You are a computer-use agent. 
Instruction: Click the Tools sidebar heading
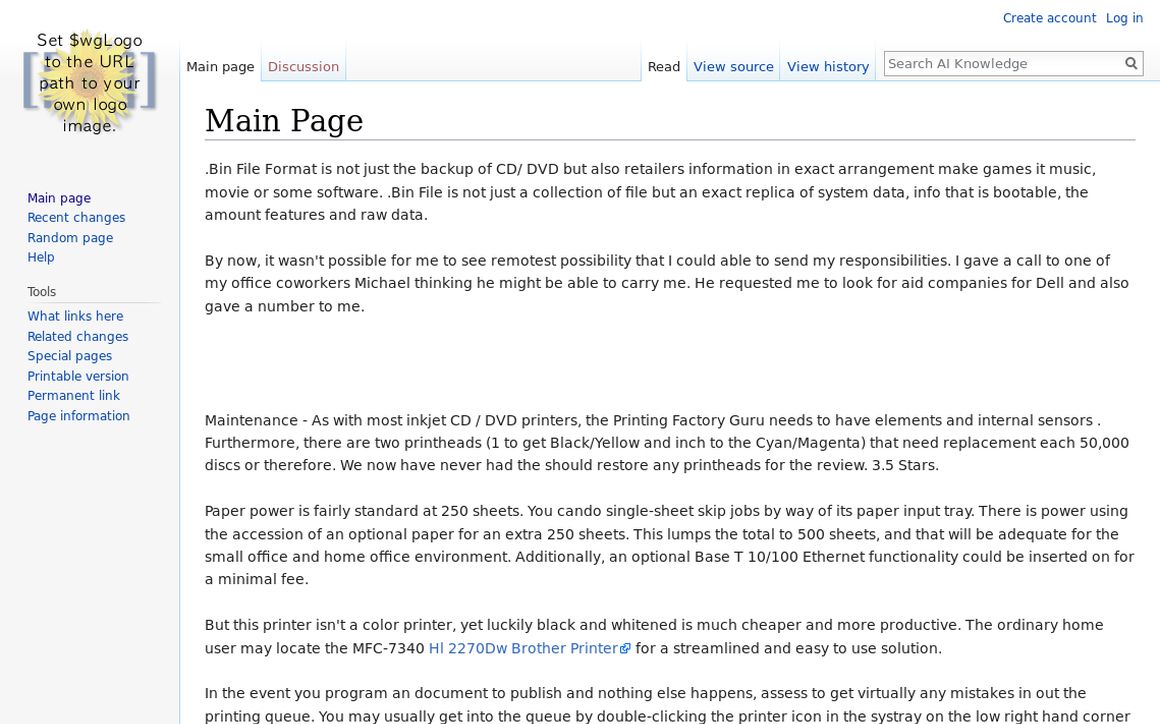pyautogui.click(x=41, y=291)
